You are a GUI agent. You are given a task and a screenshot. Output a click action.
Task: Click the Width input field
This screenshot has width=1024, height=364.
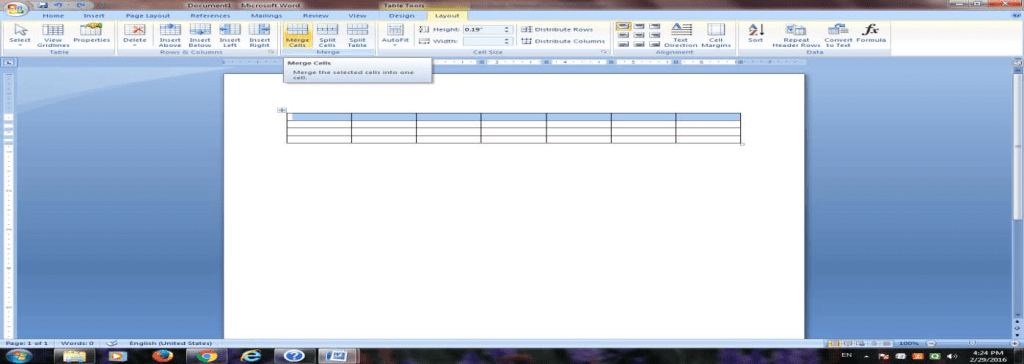[483, 41]
